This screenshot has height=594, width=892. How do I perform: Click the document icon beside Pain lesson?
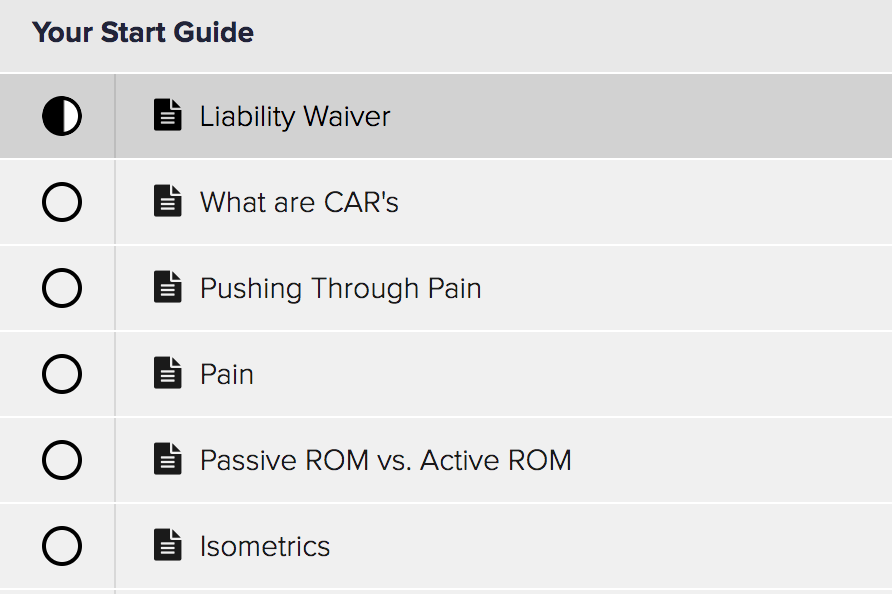click(x=168, y=373)
